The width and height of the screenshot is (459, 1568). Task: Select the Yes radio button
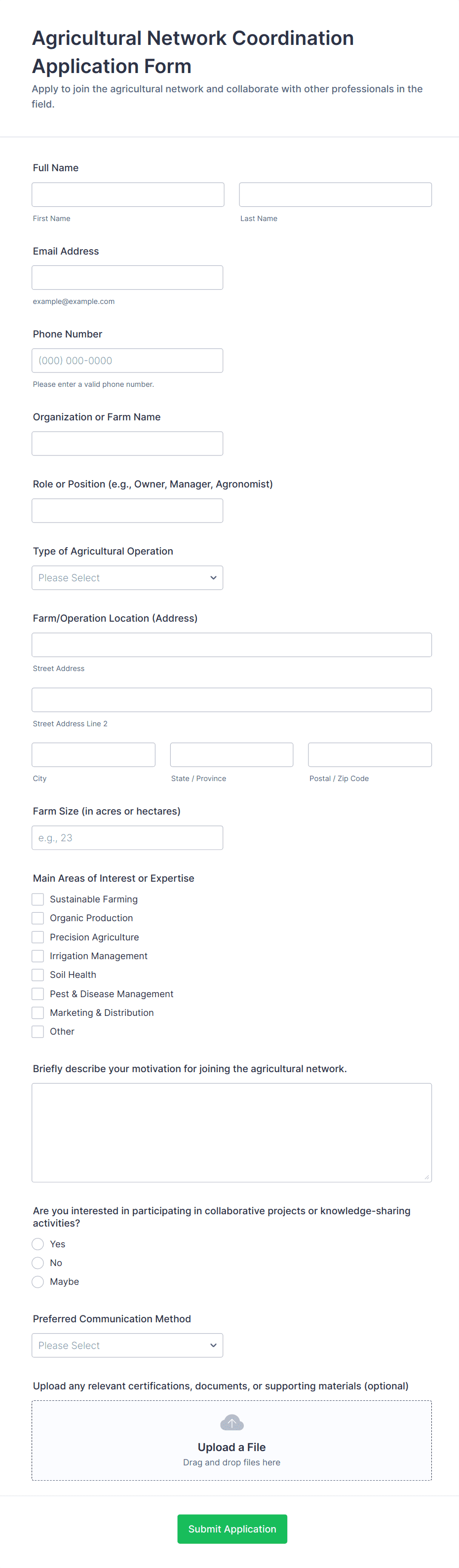pyautogui.click(x=38, y=1243)
